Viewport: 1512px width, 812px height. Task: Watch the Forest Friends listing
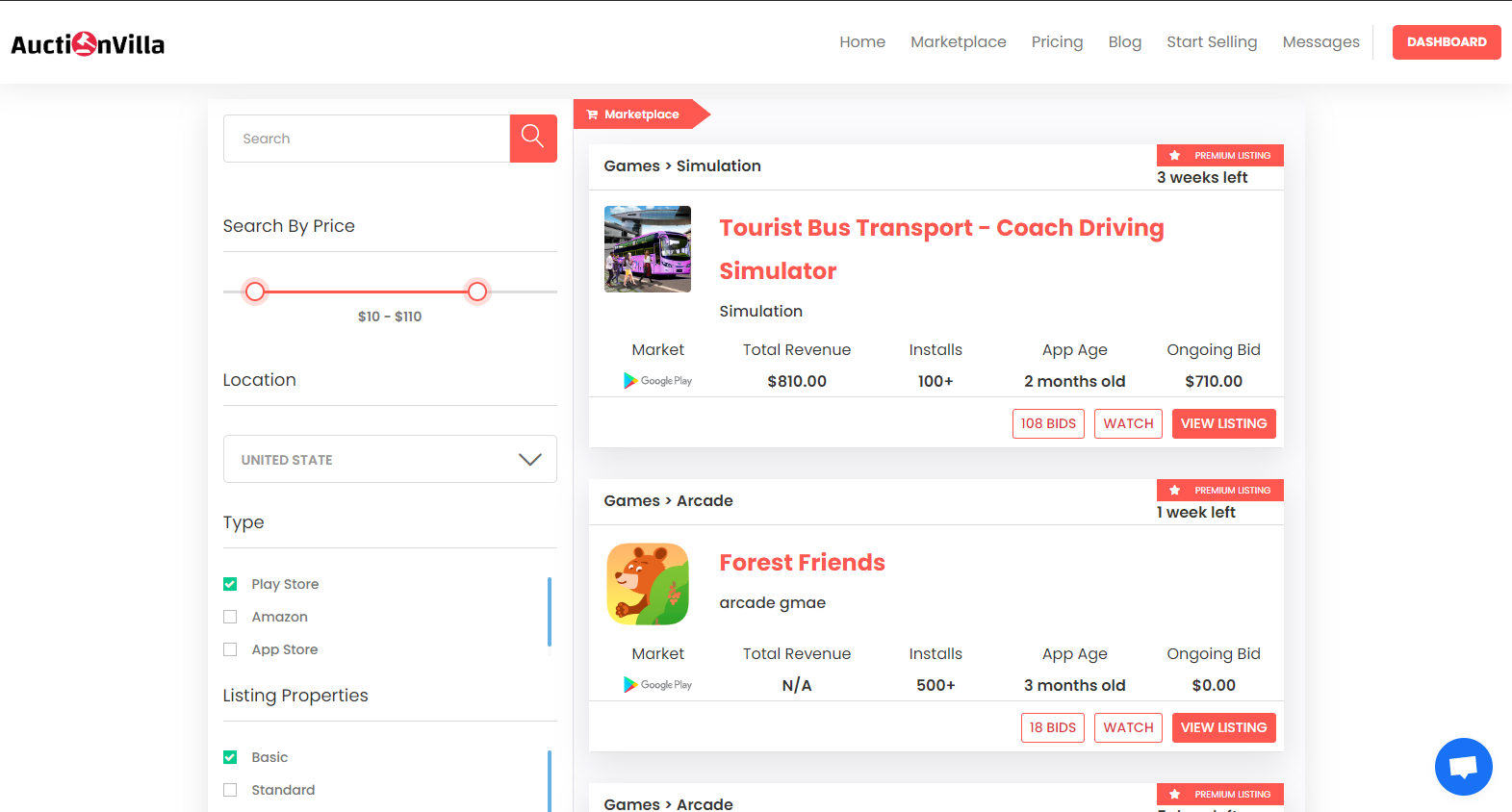click(x=1128, y=728)
